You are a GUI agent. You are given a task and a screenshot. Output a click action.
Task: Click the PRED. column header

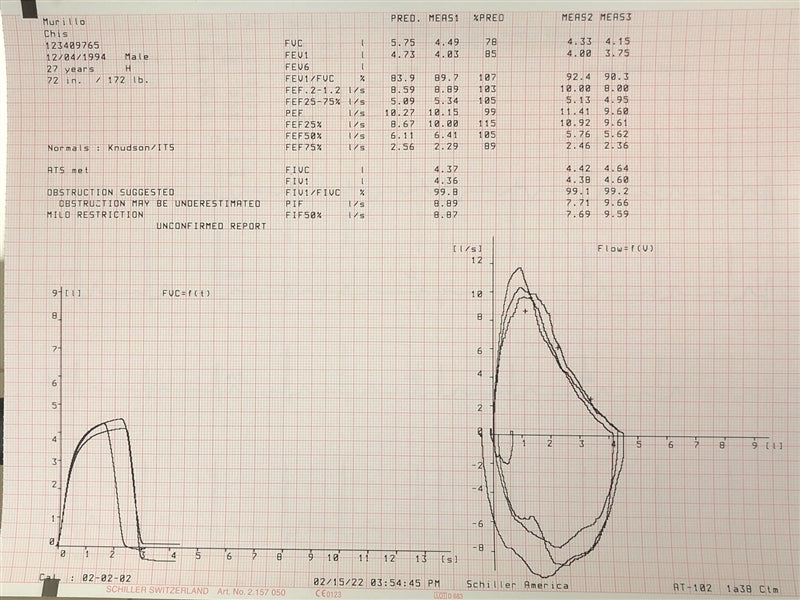pos(404,17)
